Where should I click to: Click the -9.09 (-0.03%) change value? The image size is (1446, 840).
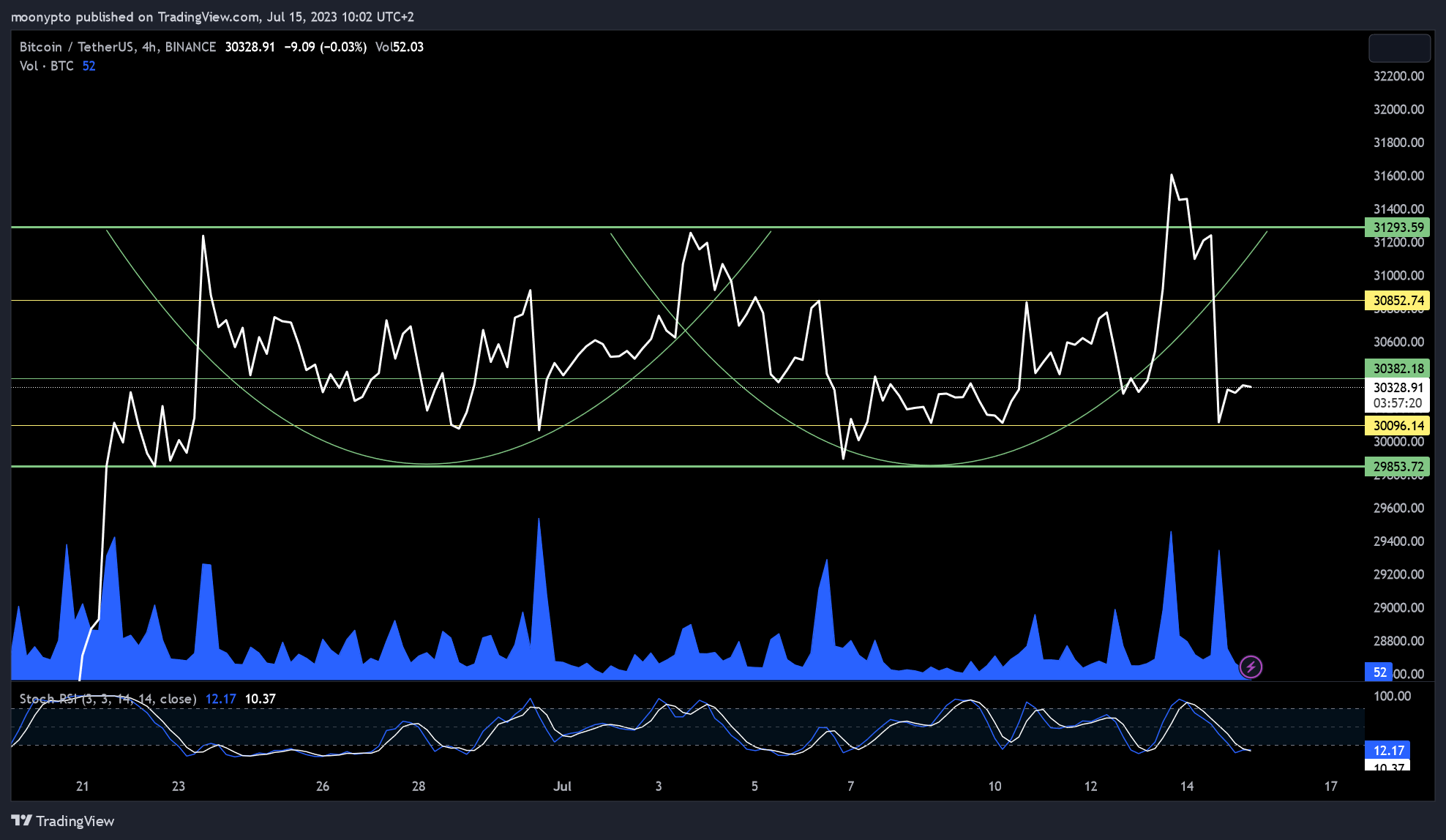(x=325, y=47)
